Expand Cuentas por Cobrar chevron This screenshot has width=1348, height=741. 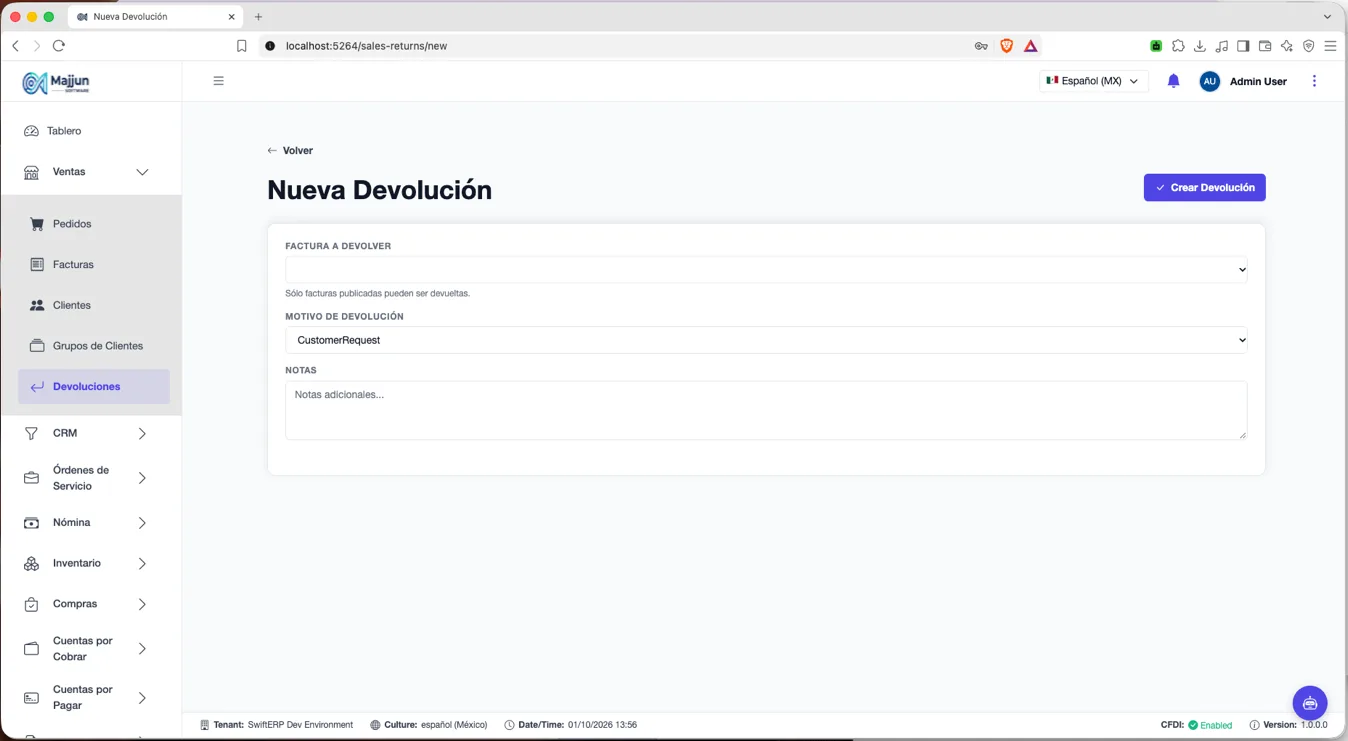(142, 649)
